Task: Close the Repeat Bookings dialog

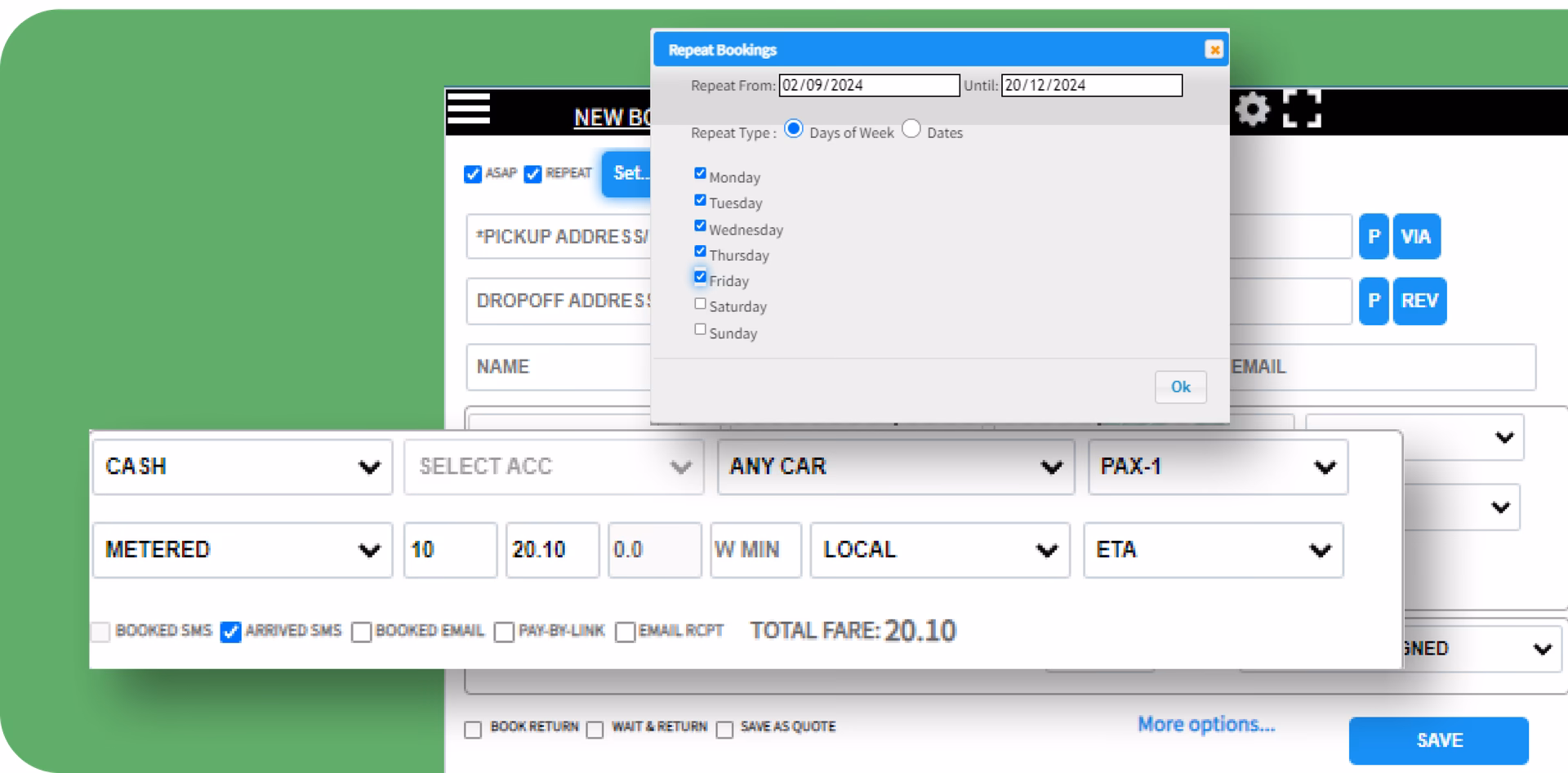Action: click(x=1214, y=50)
